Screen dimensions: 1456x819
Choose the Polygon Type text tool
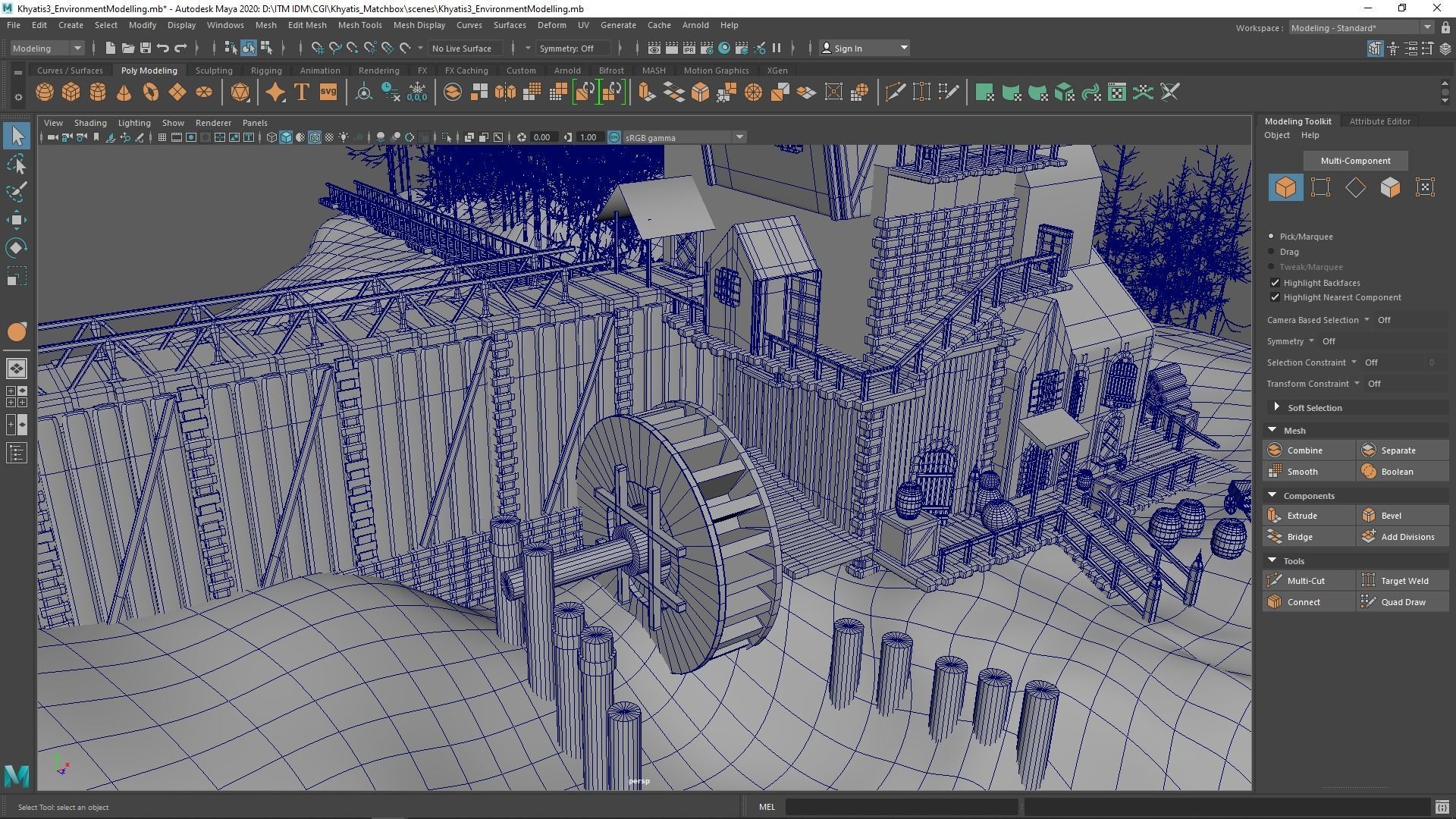pyautogui.click(x=302, y=93)
